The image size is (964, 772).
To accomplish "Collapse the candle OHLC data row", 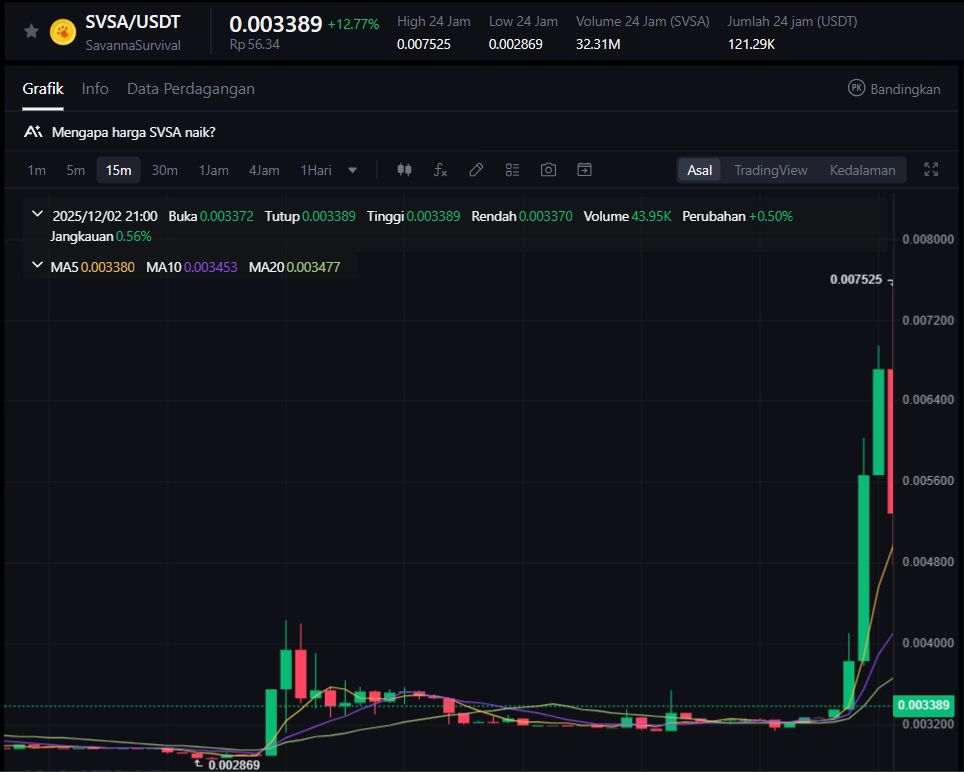I will [x=37, y=215].
